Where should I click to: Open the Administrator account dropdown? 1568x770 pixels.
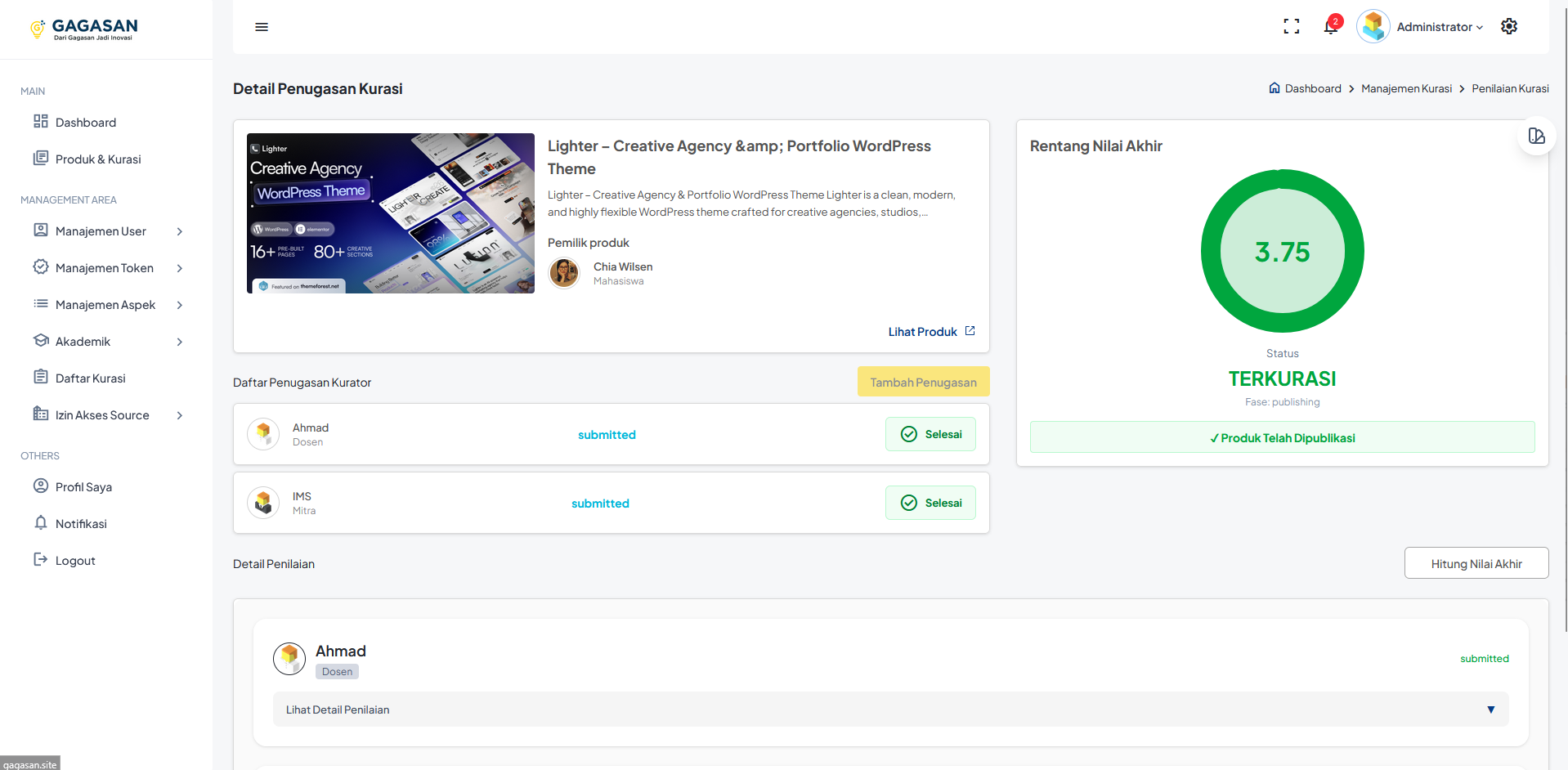[1440, 27]
